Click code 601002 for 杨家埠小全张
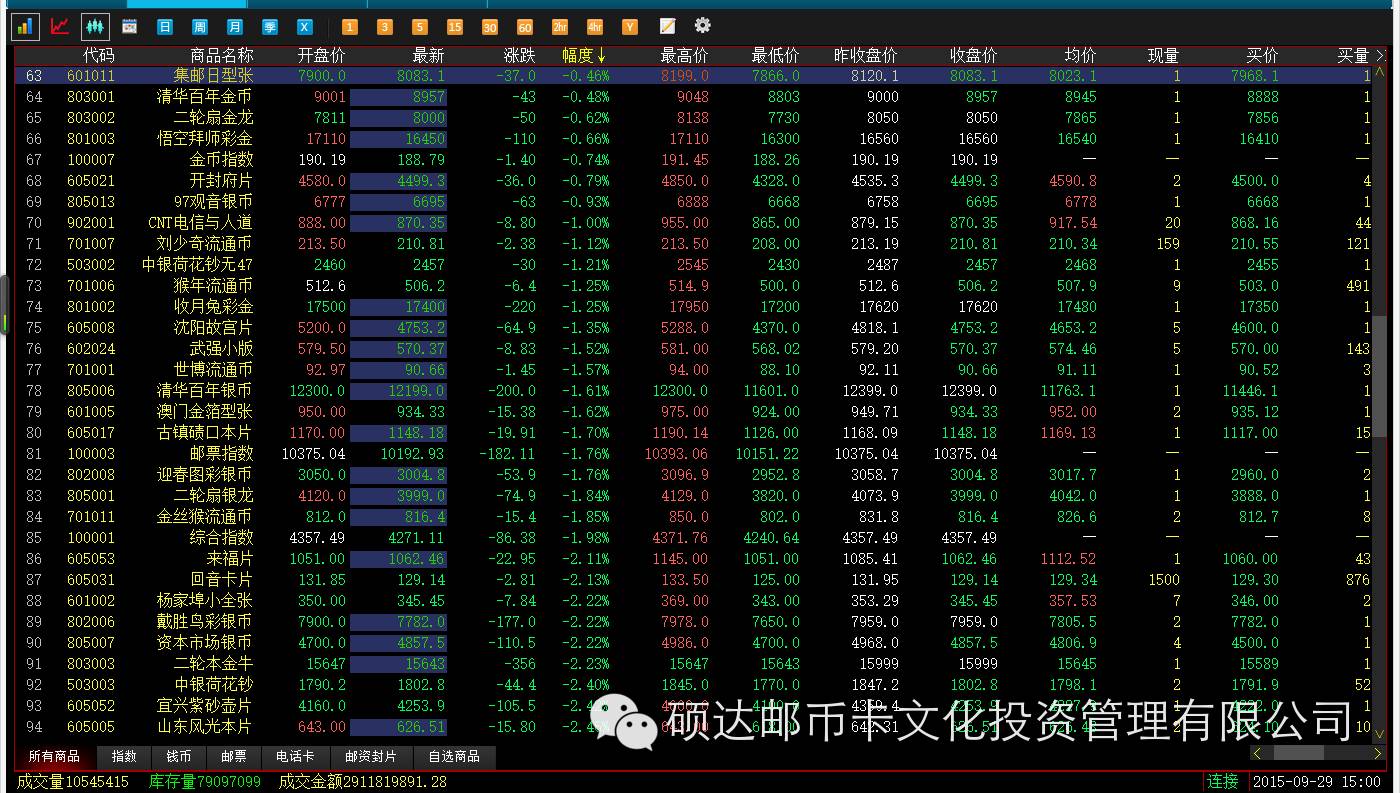Viewport: 1400px width, 793px height. click(x=91, y=601)
